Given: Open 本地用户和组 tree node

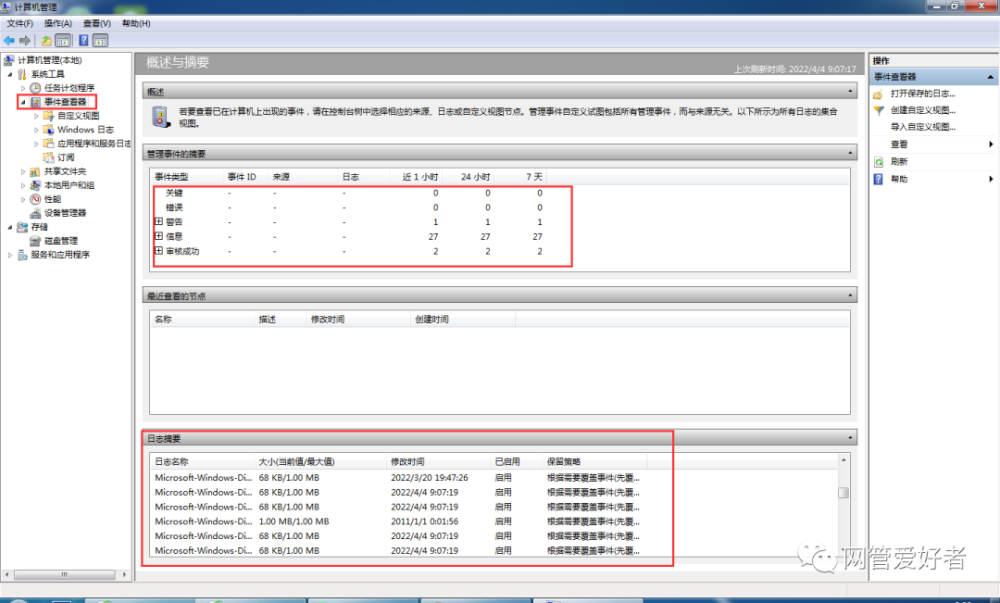Looking at the screenshot, I should [69, 185].
